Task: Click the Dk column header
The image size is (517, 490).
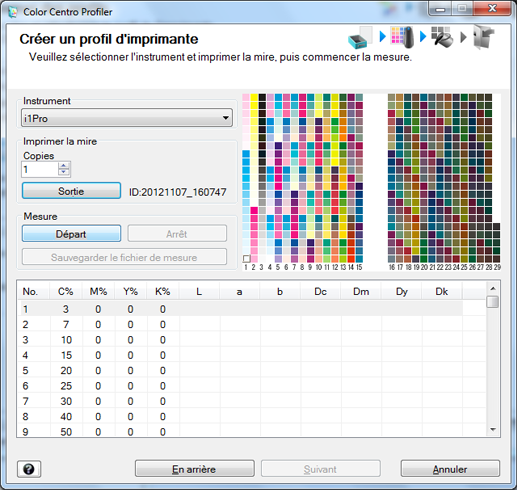Action: tap(442, 292)
